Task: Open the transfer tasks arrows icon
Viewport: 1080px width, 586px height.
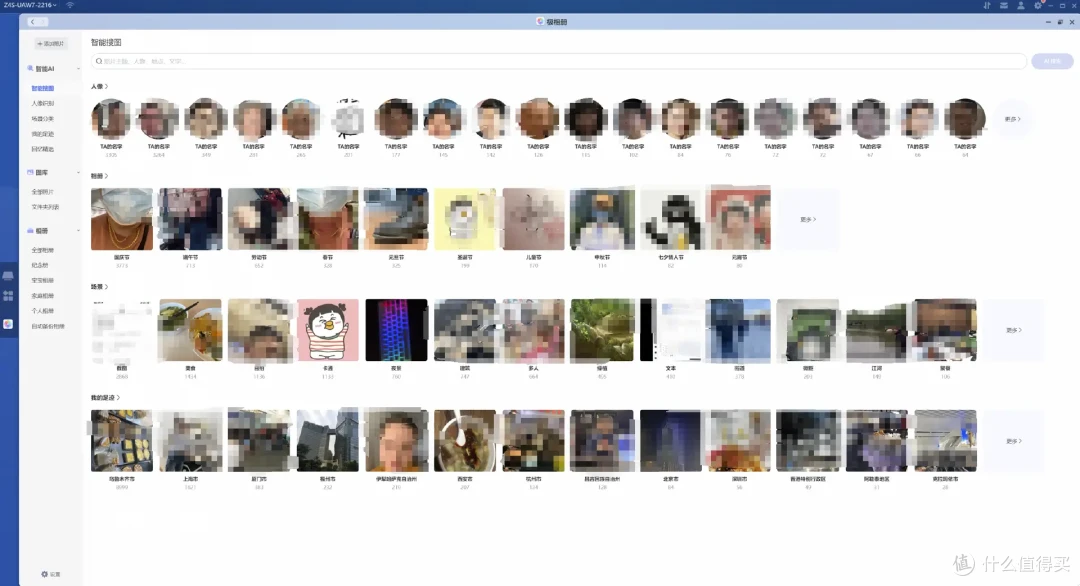Action: pos(987,6)
